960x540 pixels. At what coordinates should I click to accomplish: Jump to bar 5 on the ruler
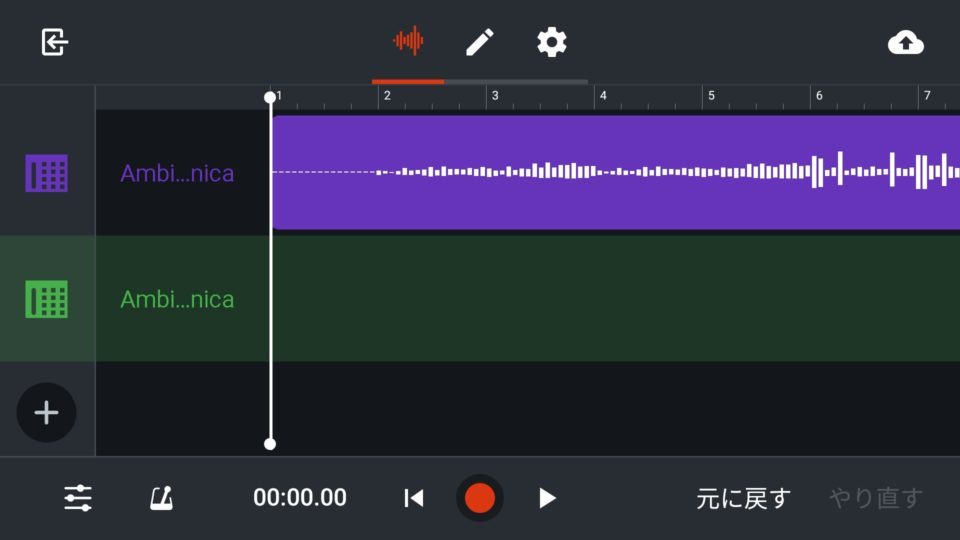coord(711,96)
